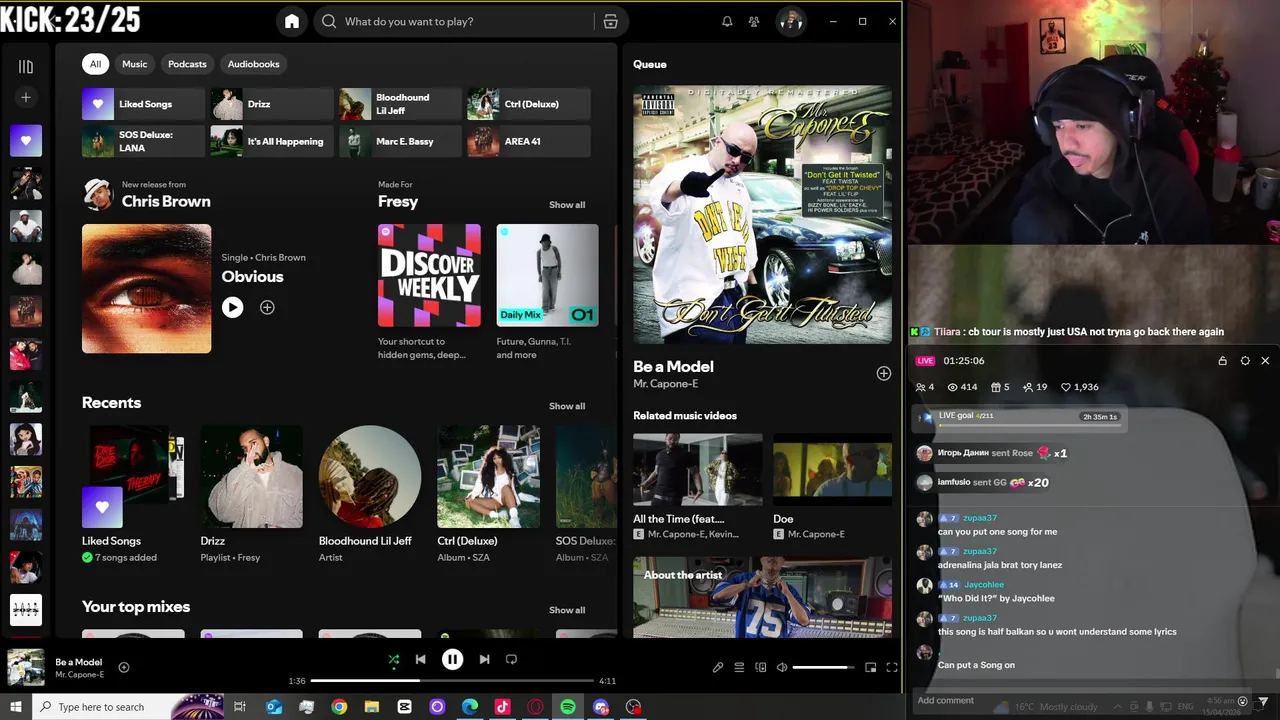Toggle lyrics microphone icon

pos(718,667)
